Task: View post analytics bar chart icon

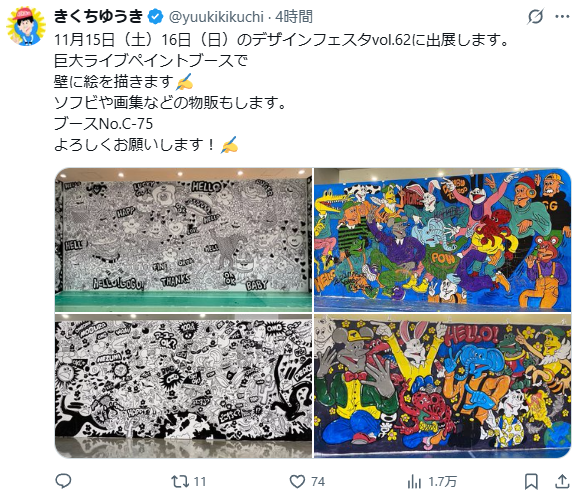Action: point(414,482)
